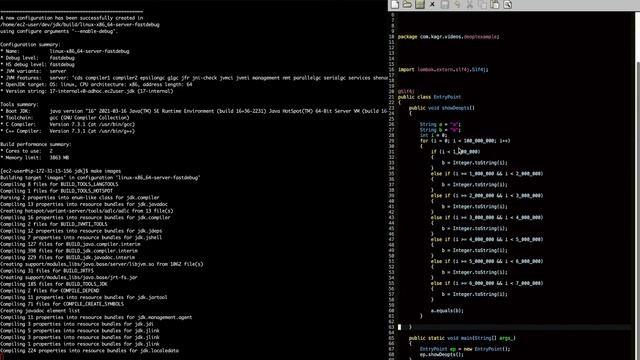640x360 pixels.
Task: Click 'public static void main(String[] args_)' line
Action: [462, 338]
